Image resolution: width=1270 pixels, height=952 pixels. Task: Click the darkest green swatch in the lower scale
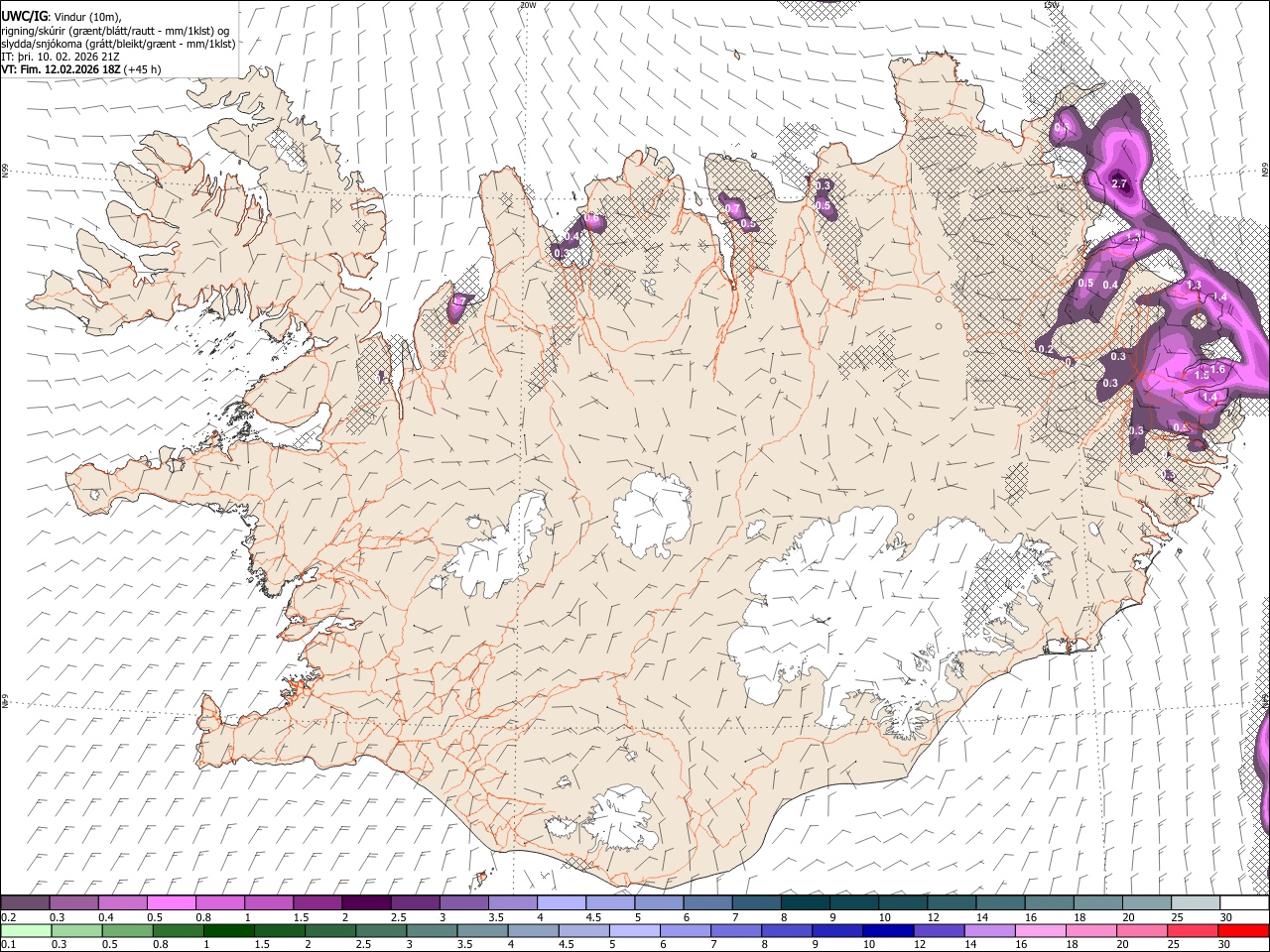coord(227,930)
